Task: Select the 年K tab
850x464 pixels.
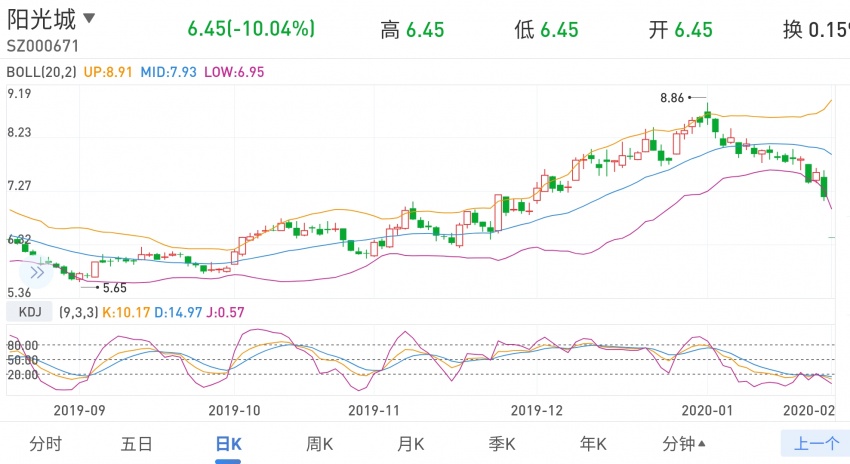Action: (593, 444)
